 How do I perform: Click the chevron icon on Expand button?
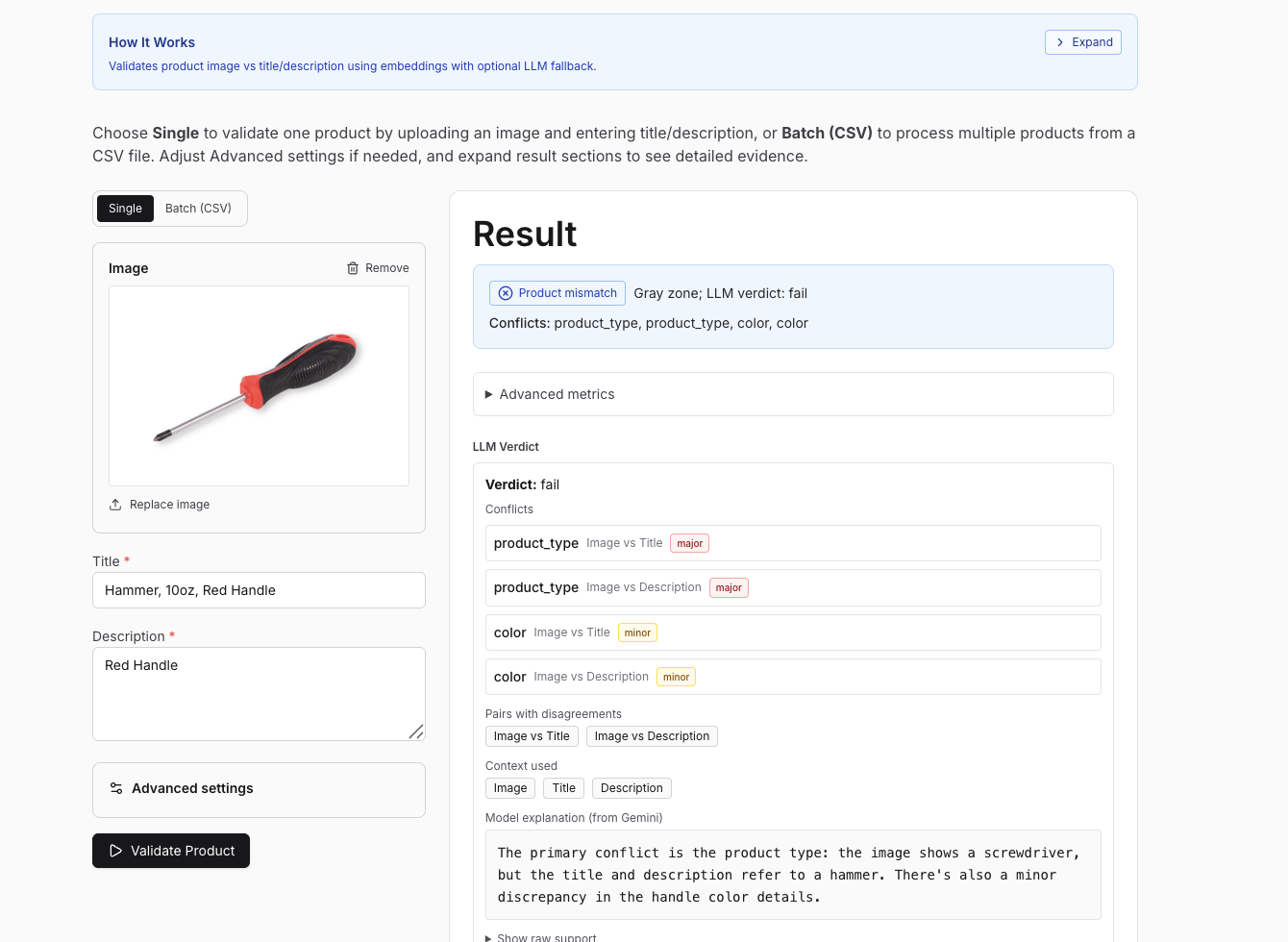tap(1060, 42)
